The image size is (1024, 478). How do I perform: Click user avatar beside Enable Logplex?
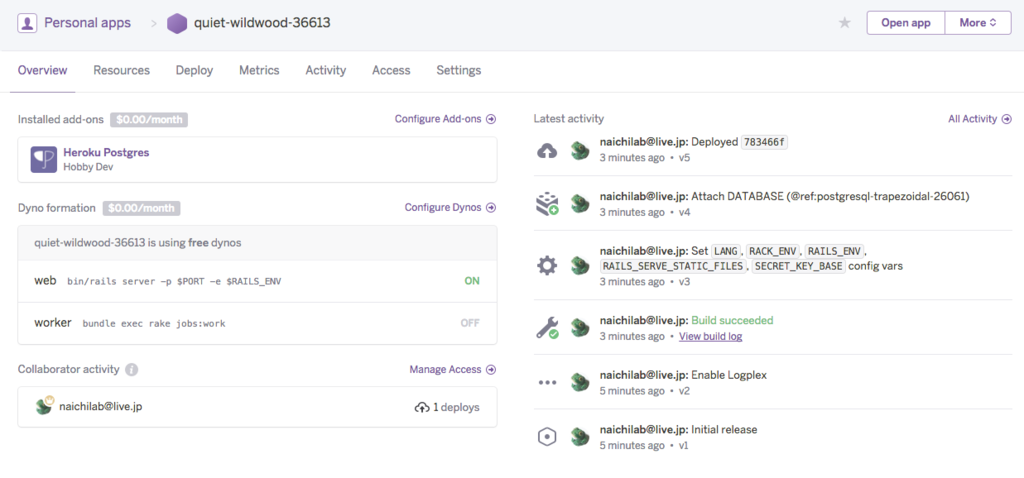pos(579,383)
